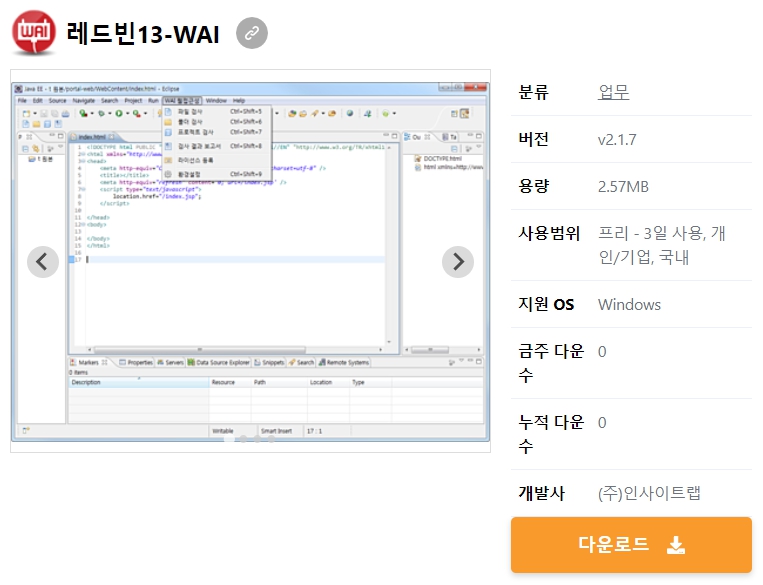Click the 개발사 label
The height and width of the screenshot is (585, 763).
click(542, 493)
